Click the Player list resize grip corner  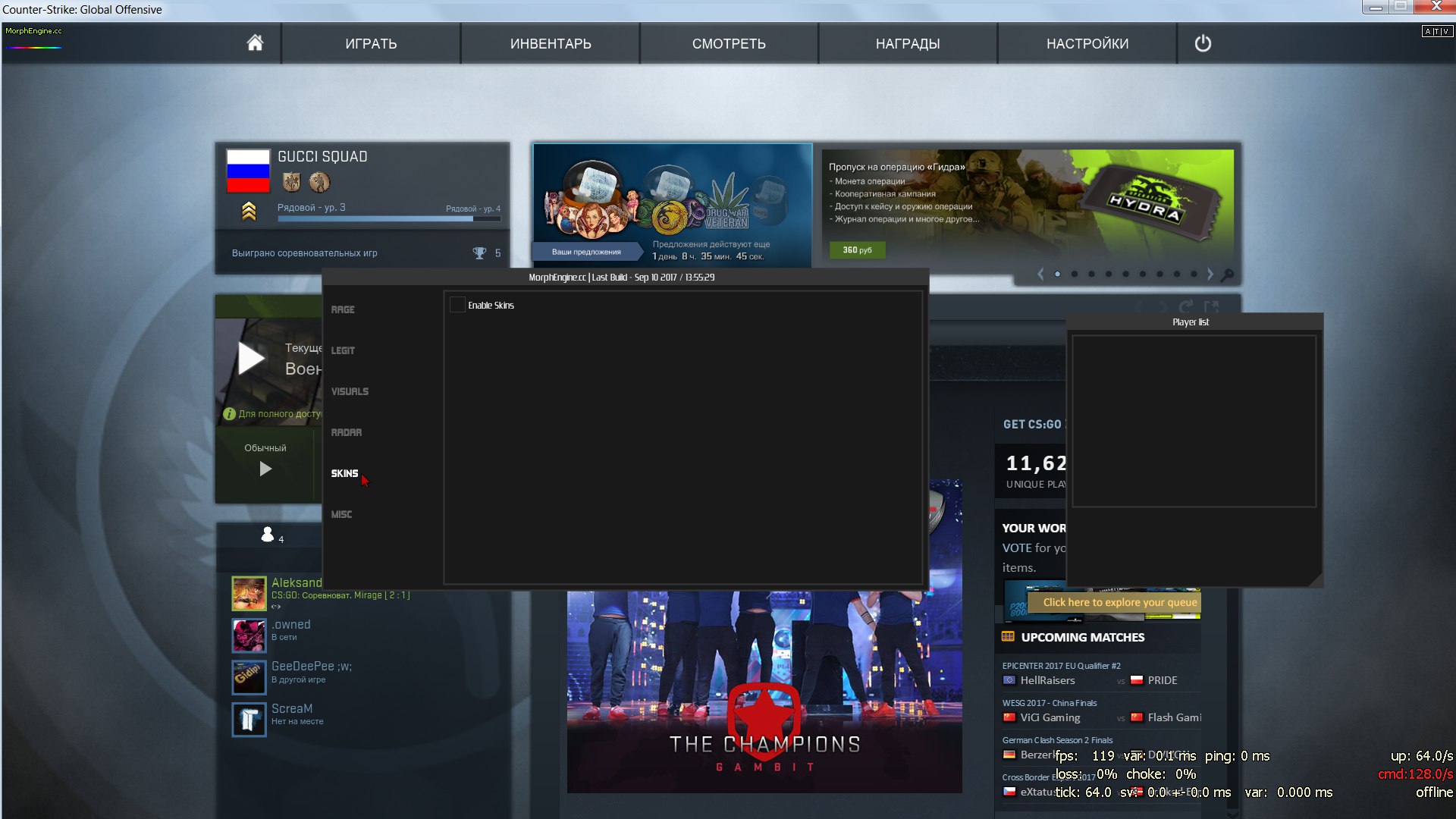tap(1316, 580)
